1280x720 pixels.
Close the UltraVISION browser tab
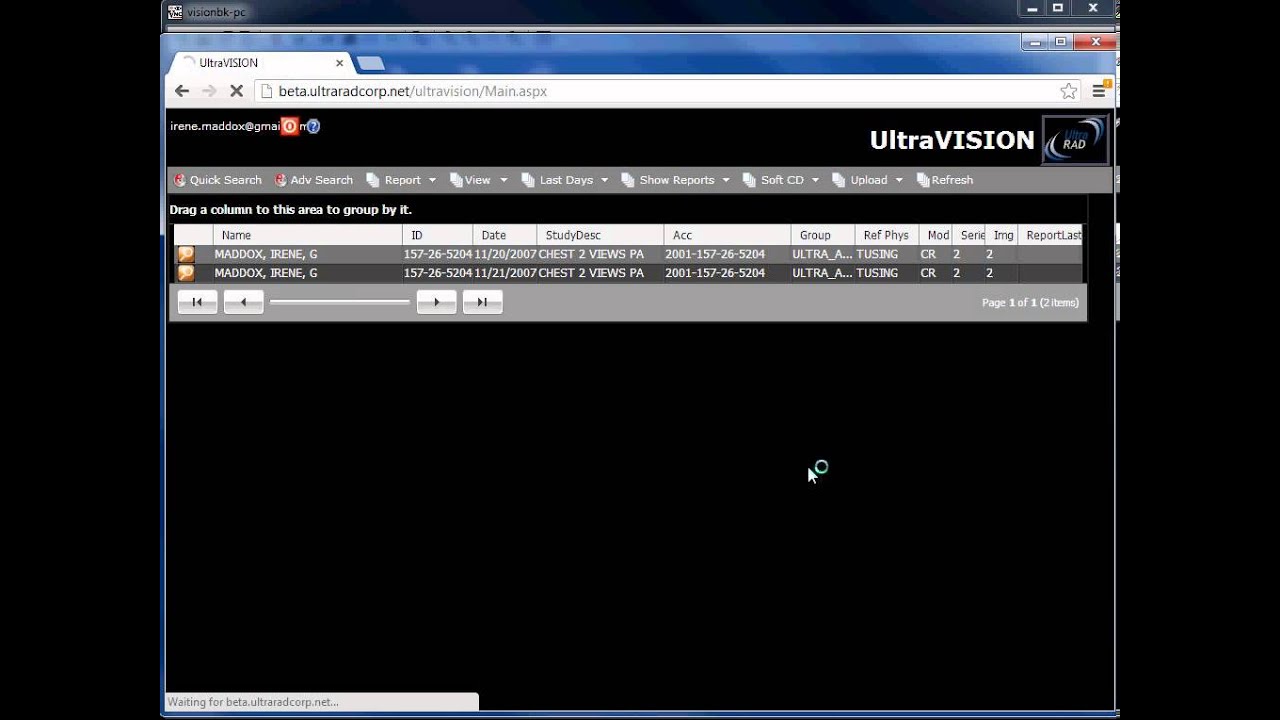pyautogui.click(x=339, y=63)
